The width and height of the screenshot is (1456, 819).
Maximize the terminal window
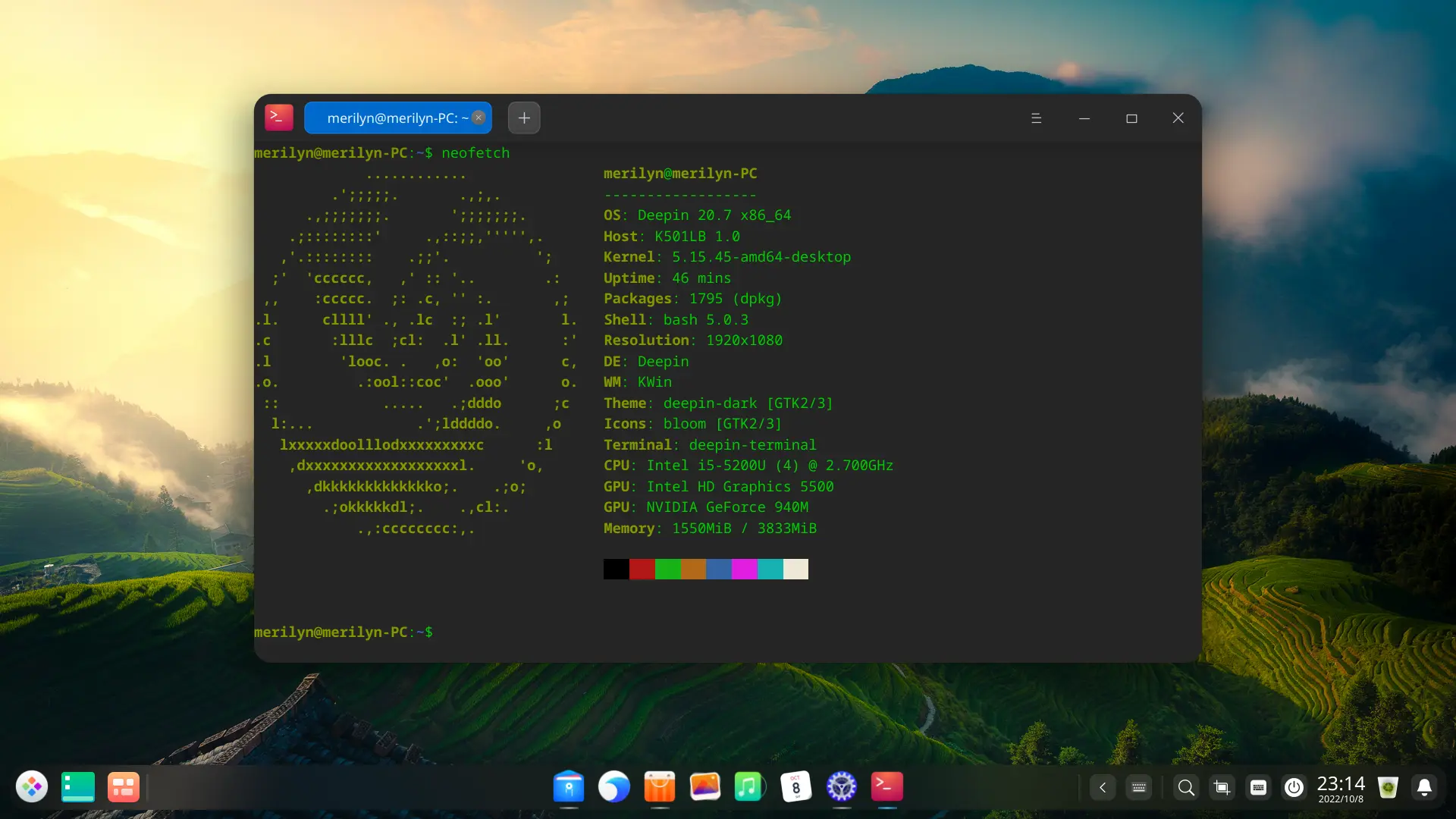click(x=1131, y=118)
